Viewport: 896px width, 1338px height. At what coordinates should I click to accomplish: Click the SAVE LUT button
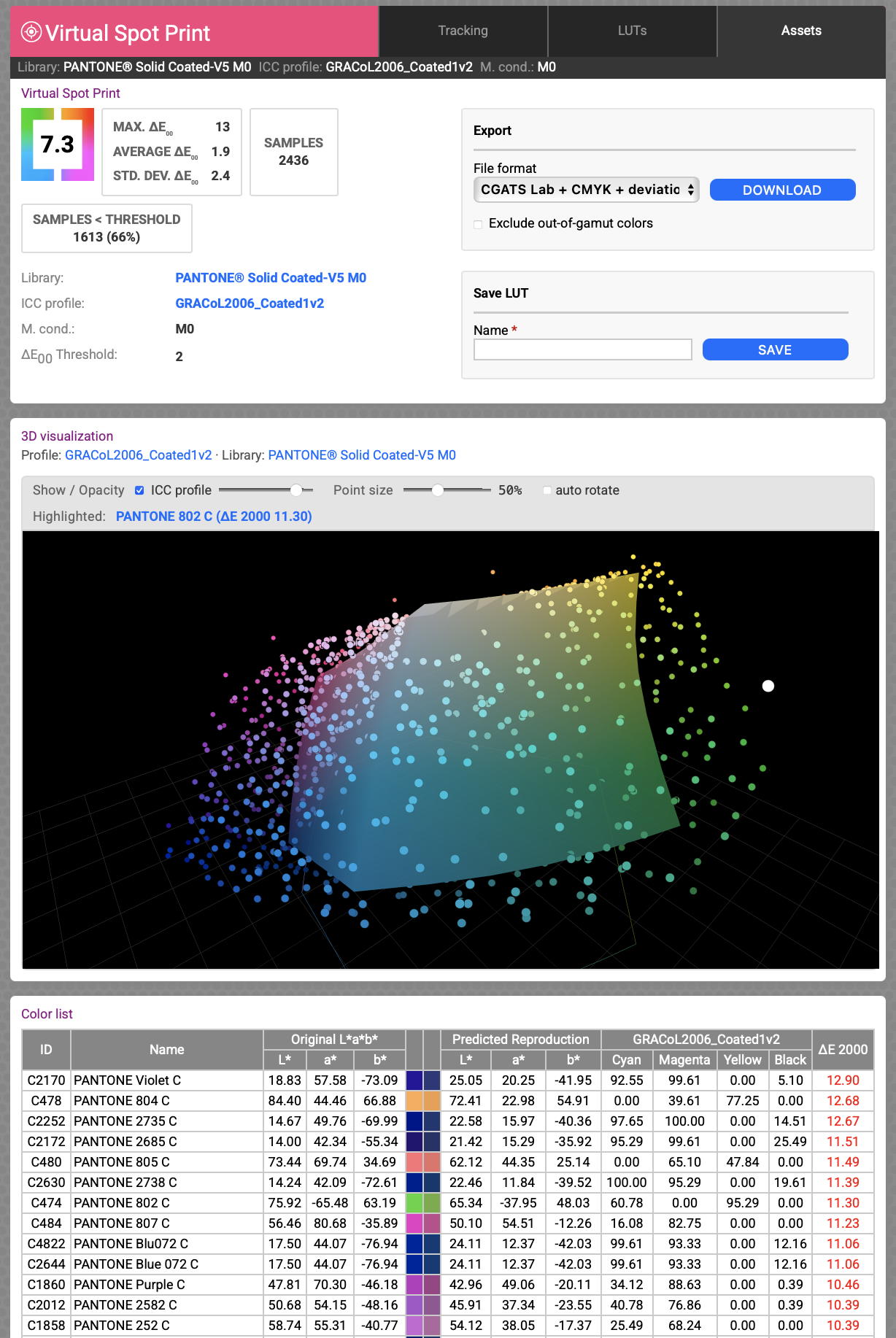(775, 350)
